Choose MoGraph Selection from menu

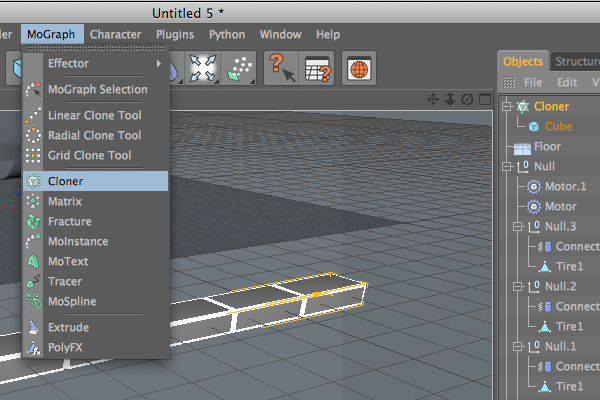pyautogui.click(x=96, y=90)
